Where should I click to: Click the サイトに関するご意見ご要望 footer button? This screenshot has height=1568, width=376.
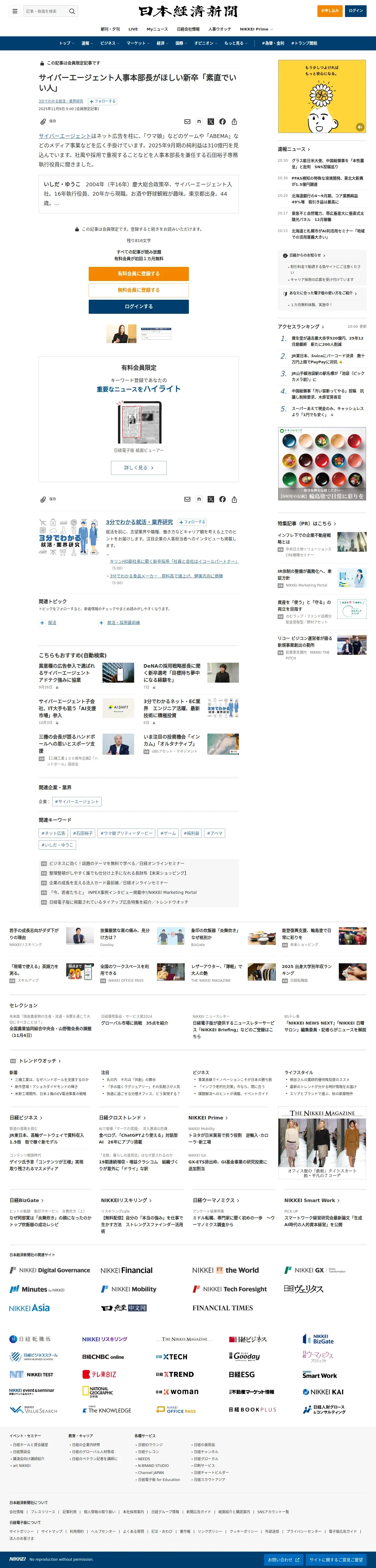pos(336,1560)
